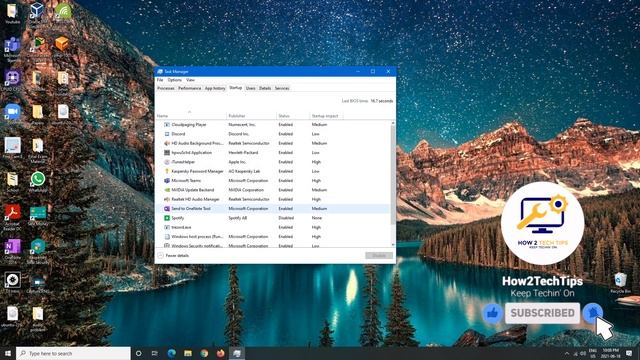Screen dimensions: 640x360
Task: Click the Discord icon in the startup list
Action: (x=167, y=134)
